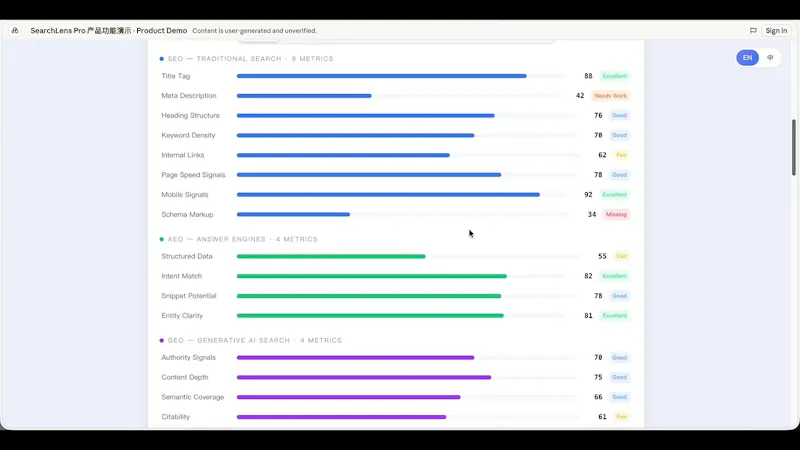Viewport: 800px width, 450px height.
Task: Click the page vertical scrollbar thumb
Action: (x=794, y=147)
